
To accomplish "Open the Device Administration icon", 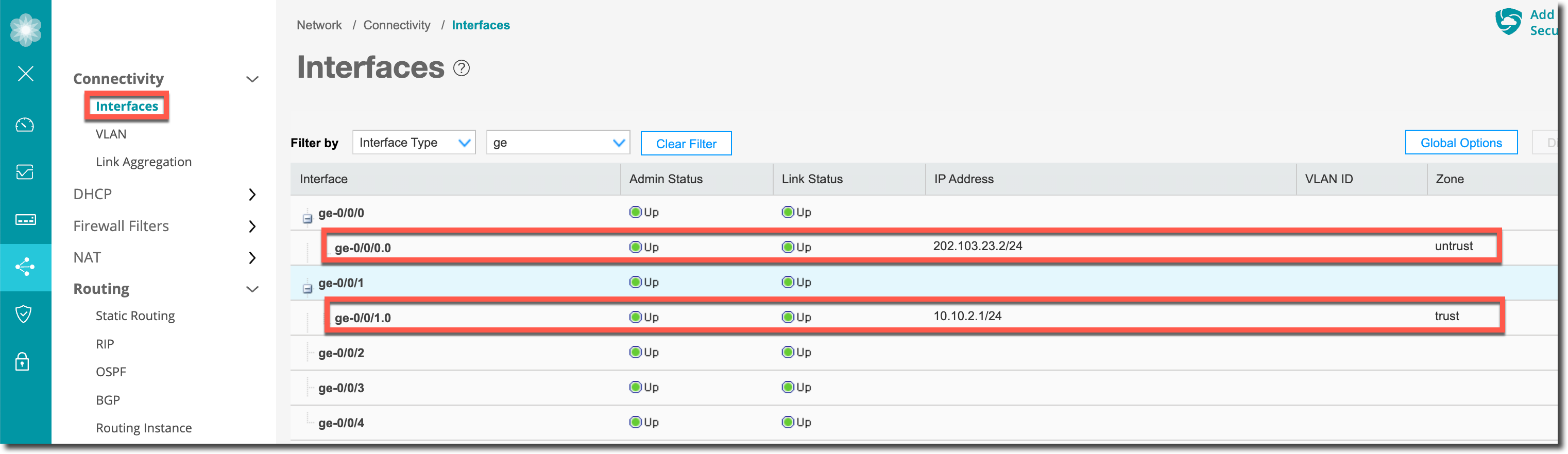I will 25,220.
